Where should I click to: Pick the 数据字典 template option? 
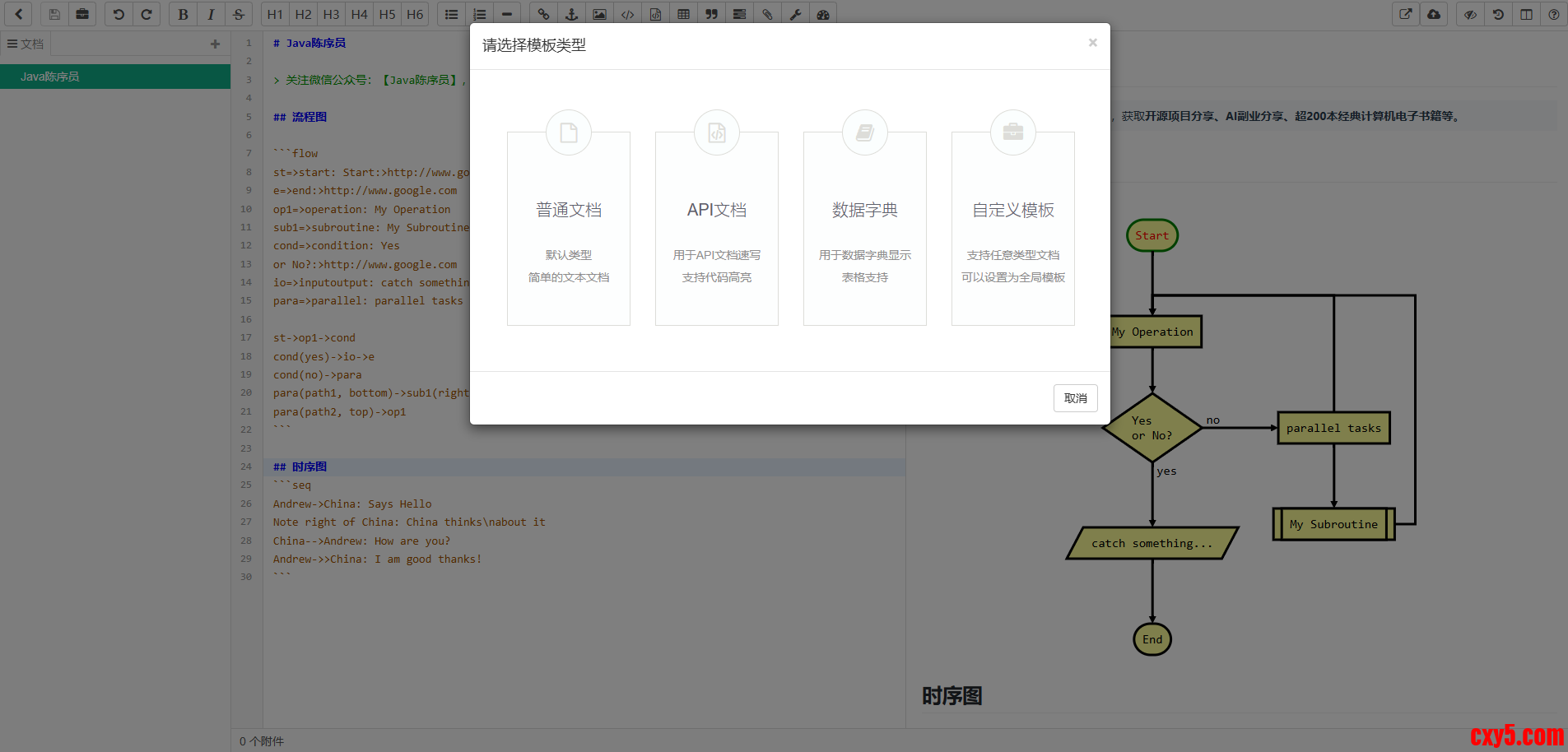tap(865, 228)
